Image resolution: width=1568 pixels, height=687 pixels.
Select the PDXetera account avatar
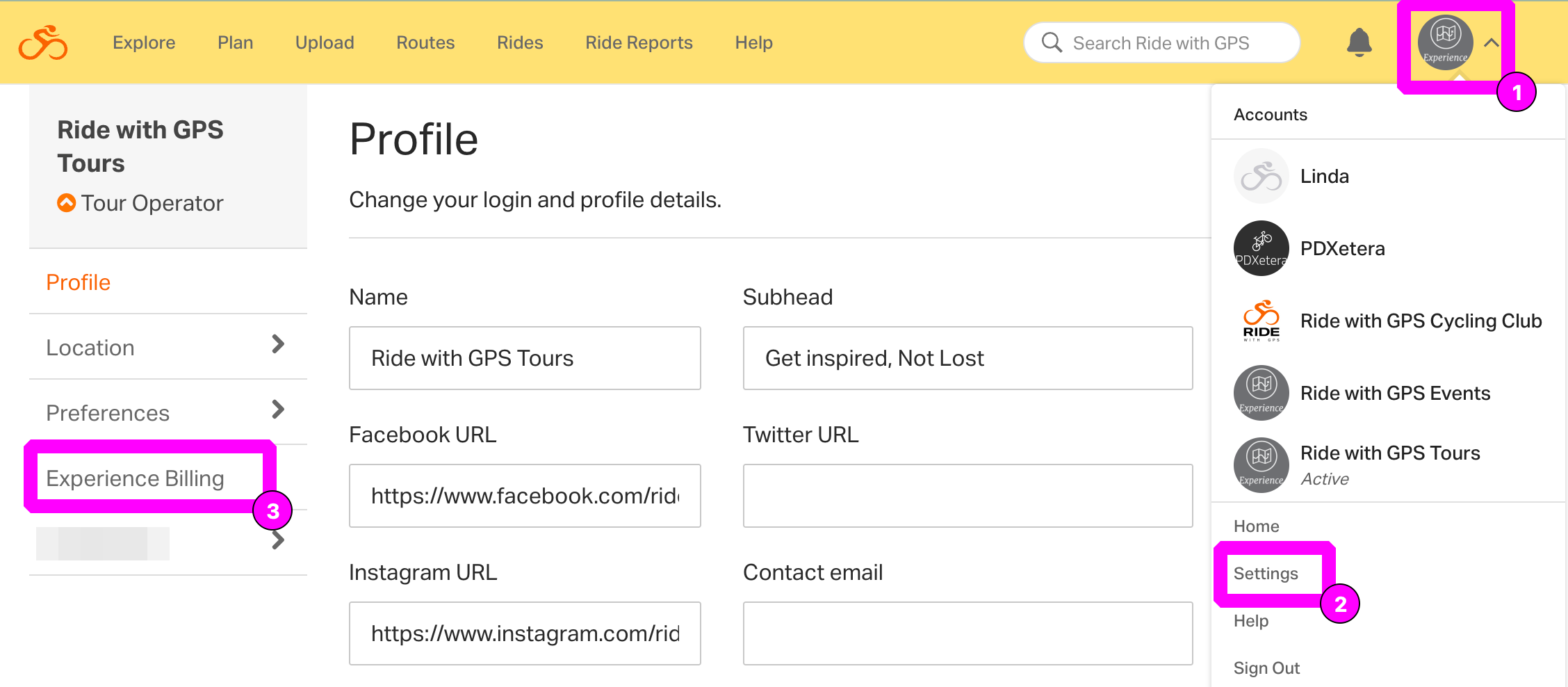pos(1261,248)
